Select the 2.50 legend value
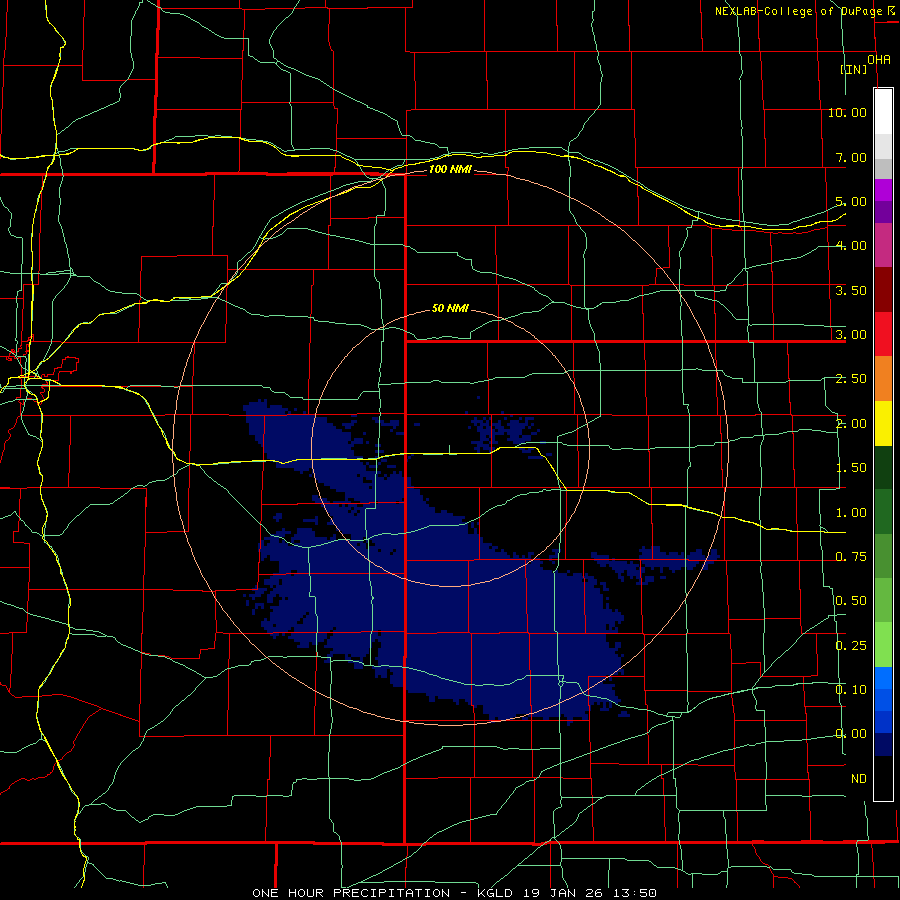The width and height of the screenshot is (900, 900). [x=851, y=379]
